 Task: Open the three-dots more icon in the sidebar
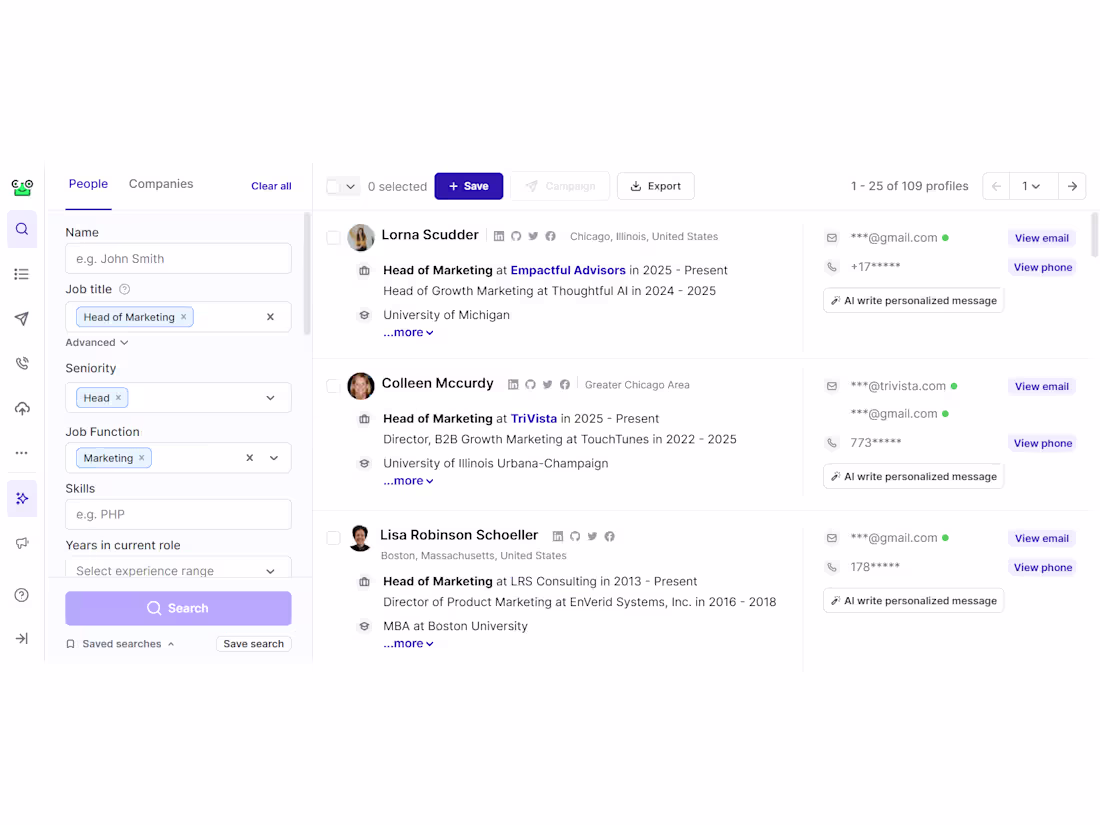tap(22, 453)
